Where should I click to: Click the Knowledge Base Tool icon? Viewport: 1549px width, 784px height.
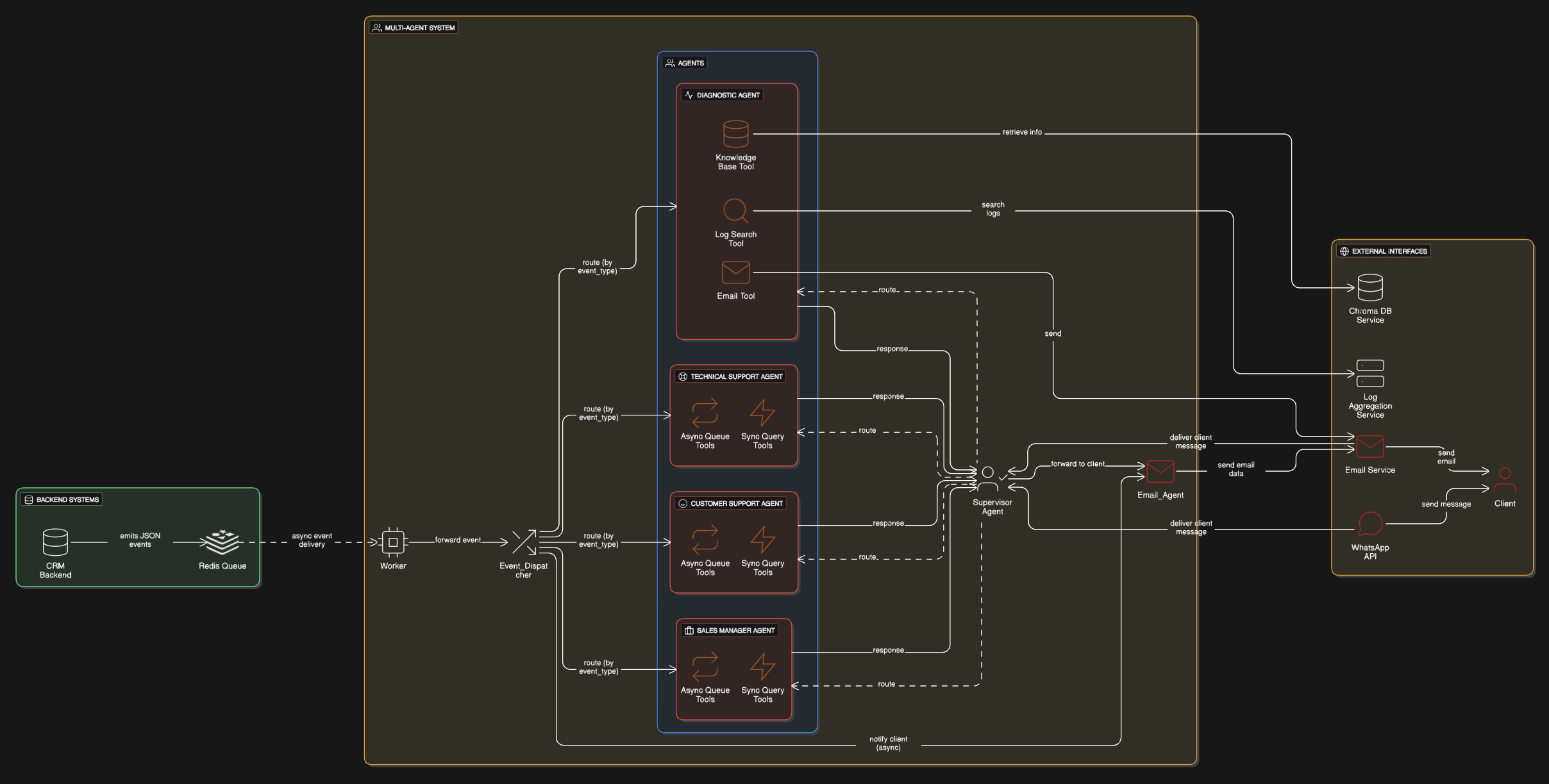coord(735,134)
